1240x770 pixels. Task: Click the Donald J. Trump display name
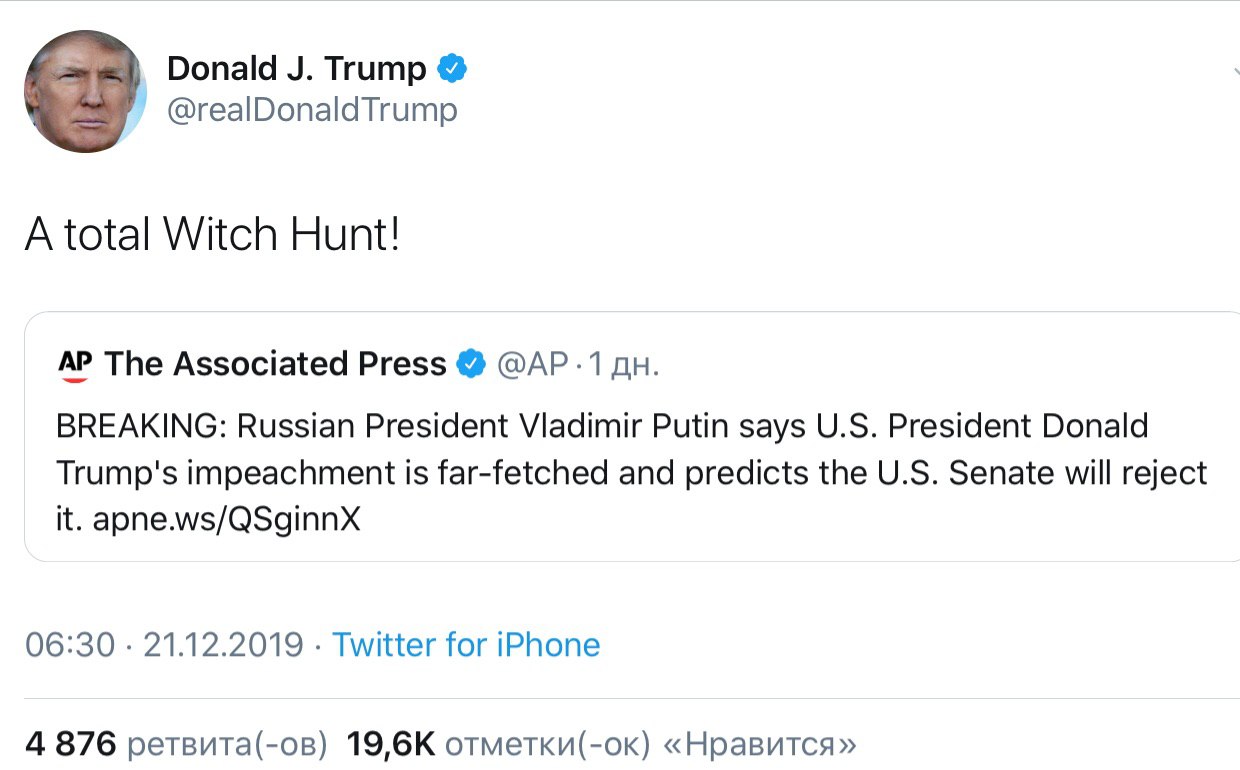click(296, 69)
